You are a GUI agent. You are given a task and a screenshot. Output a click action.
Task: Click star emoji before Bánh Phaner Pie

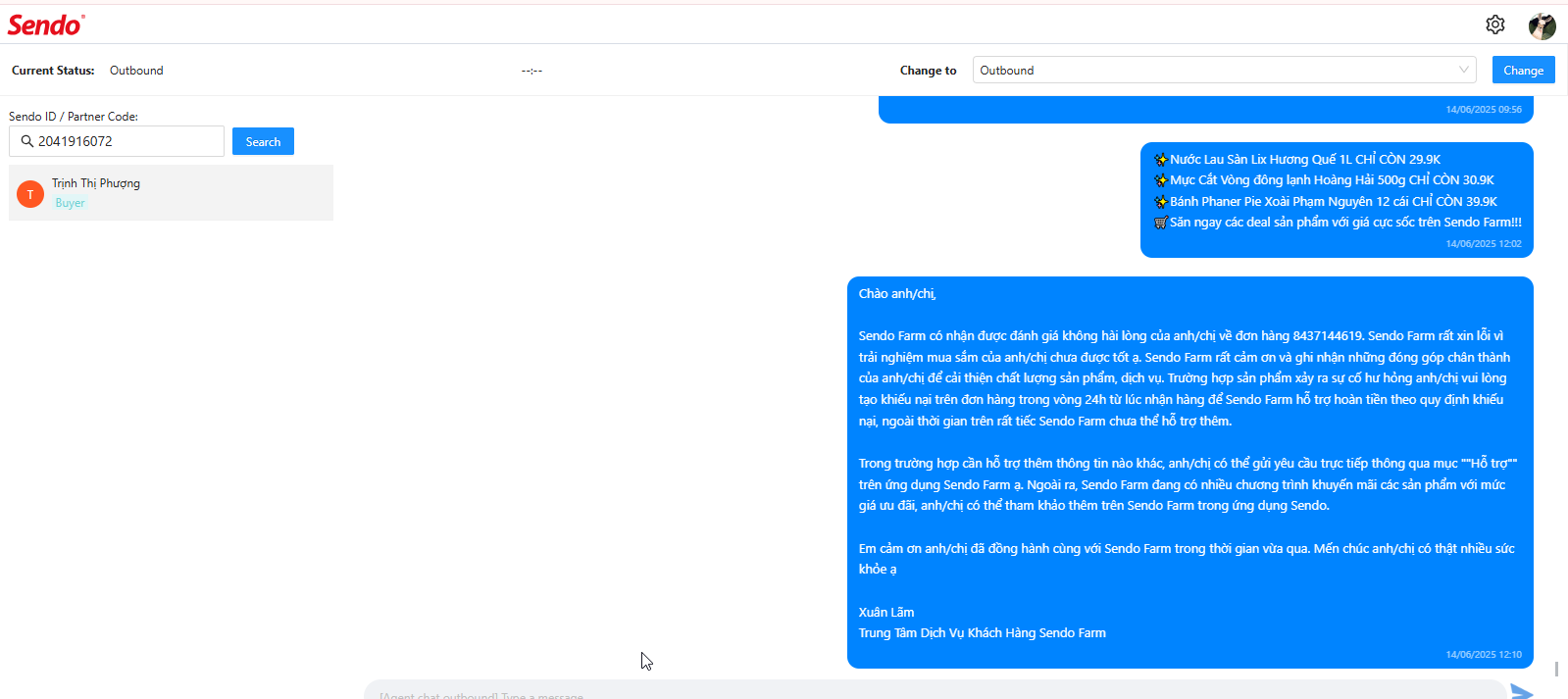point(1161,201)
